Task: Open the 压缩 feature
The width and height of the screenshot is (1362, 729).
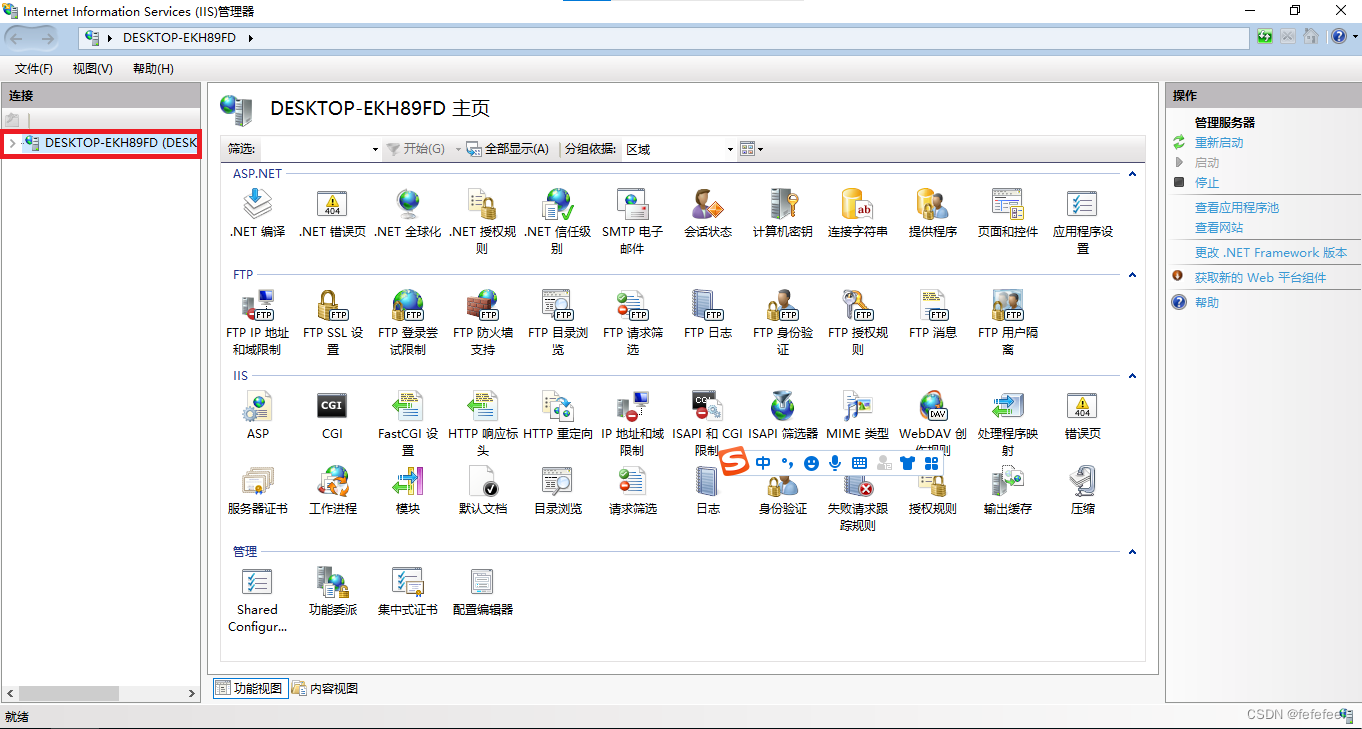Action: [x=1082, y=491]
